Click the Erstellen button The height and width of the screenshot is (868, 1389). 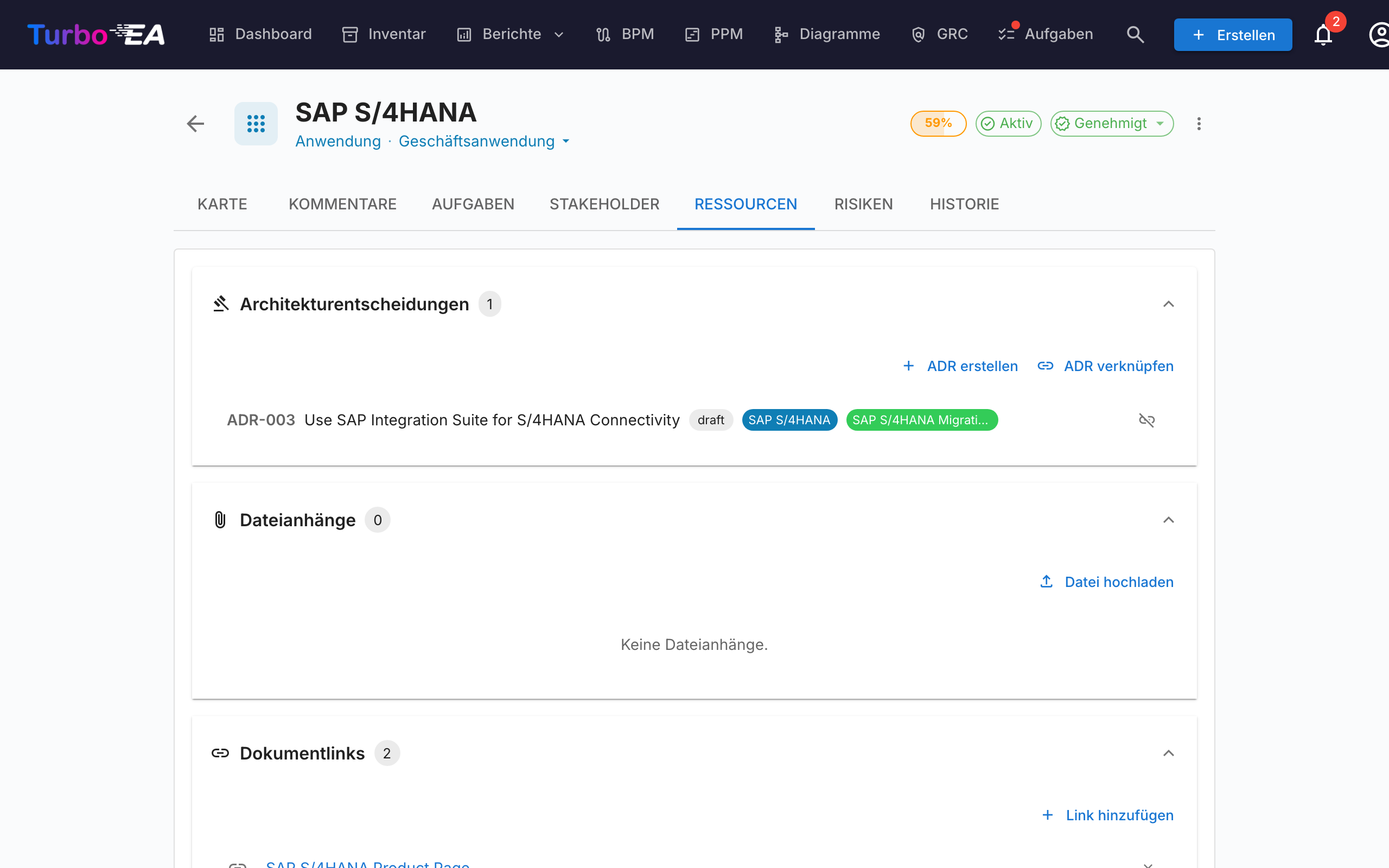pyautogui.click(x=1233, y=34)
